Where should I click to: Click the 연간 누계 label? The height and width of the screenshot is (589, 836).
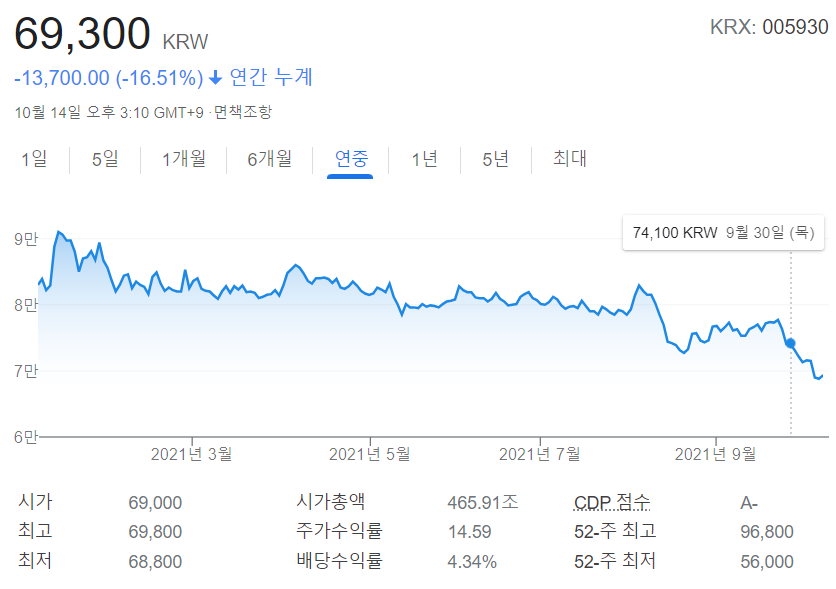click(271, 77)
